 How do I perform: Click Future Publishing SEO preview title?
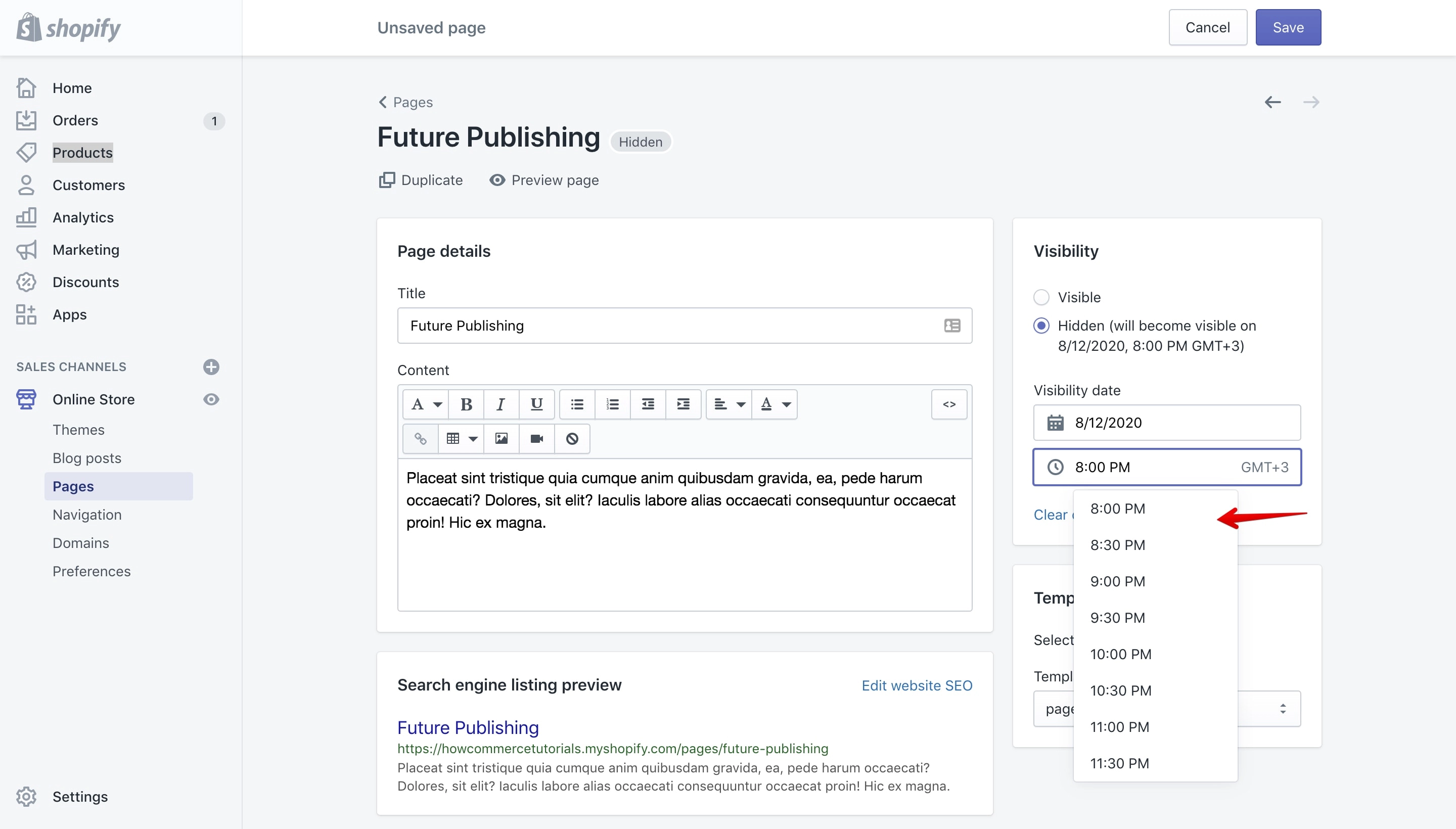[468, 728]
